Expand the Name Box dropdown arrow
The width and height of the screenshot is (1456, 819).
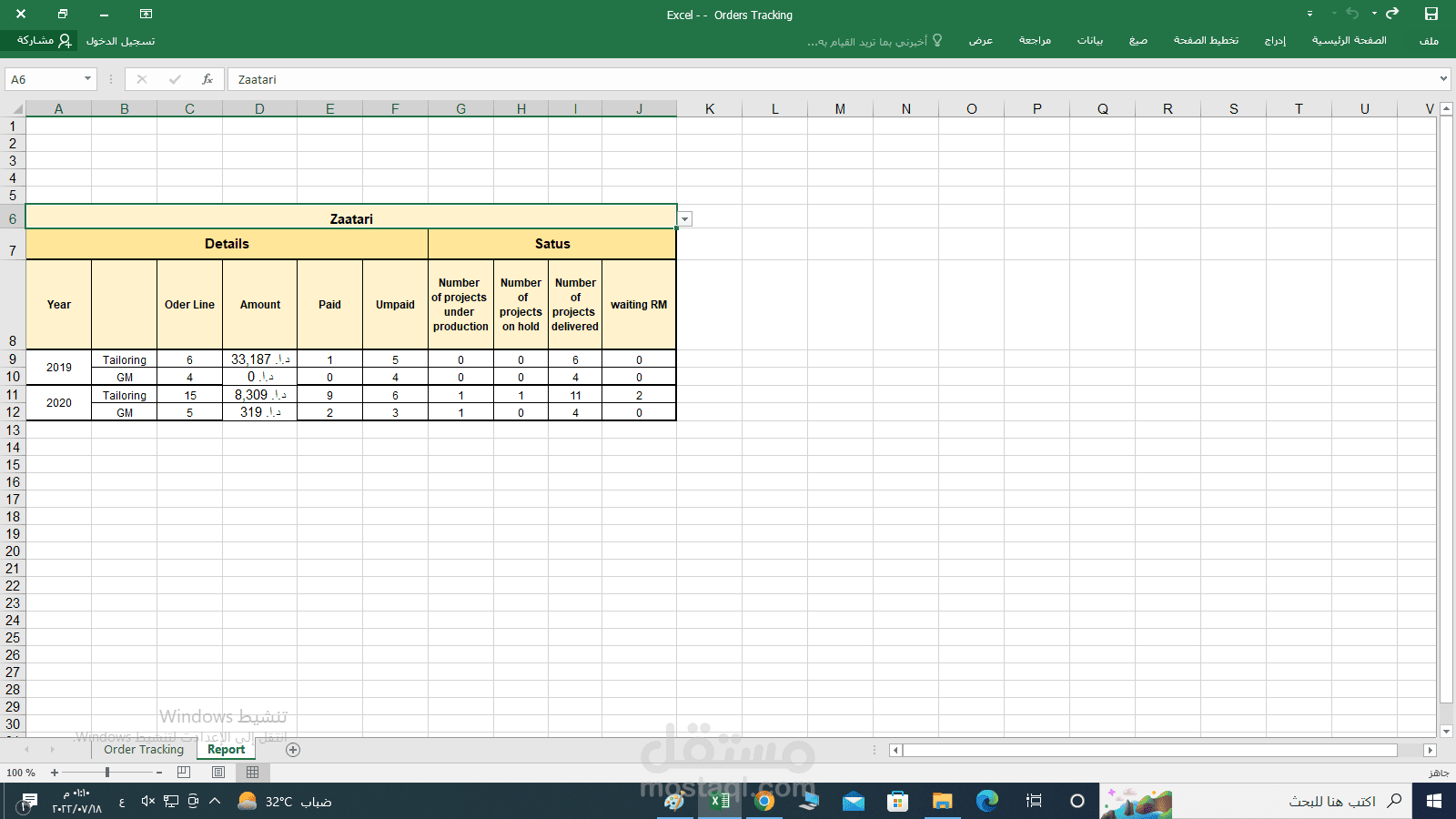pos(87,79)
